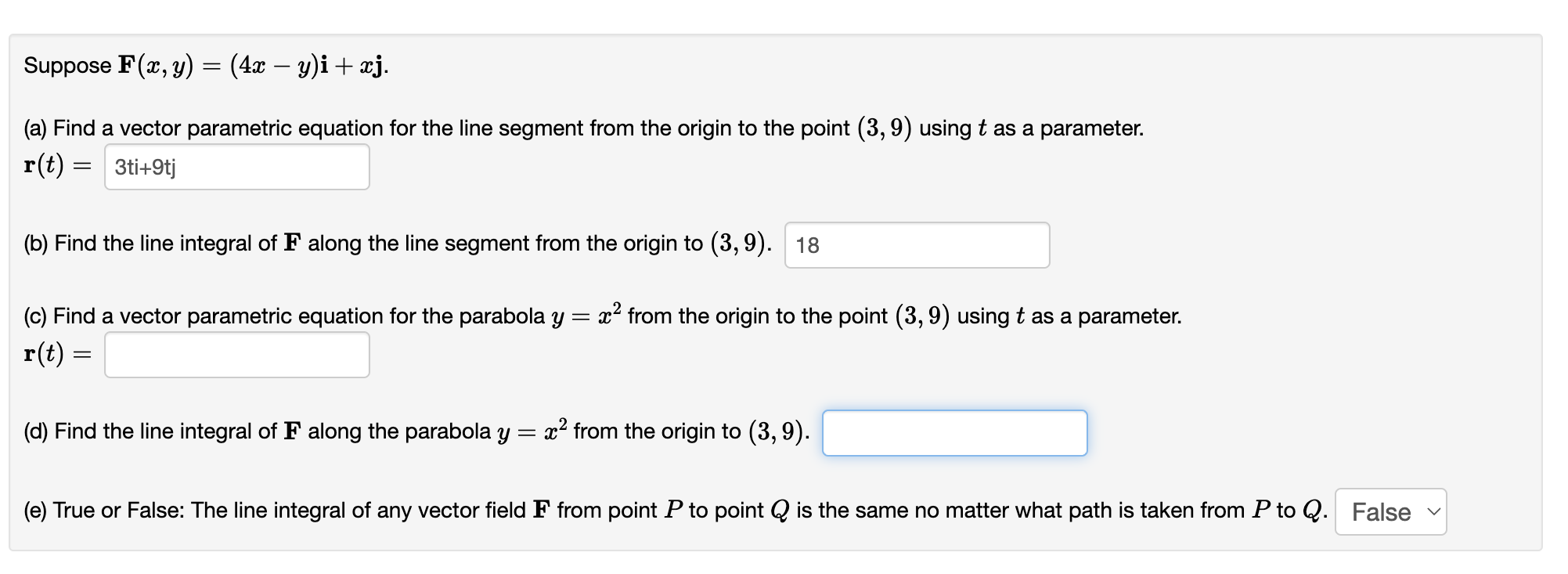Click the r(t) = label in part (c)
Screen dimensions: 1568x574
pos(58,354)
